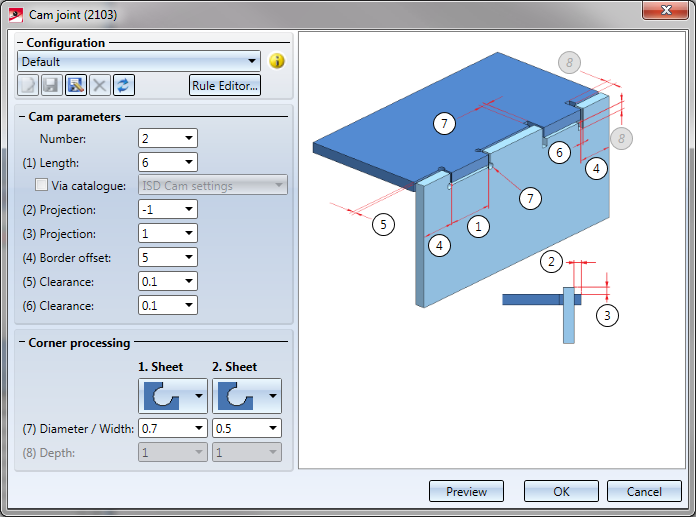Close the Cam joint dialog
Viewport: 696px width, 517px height.
(x=666, y=10)
